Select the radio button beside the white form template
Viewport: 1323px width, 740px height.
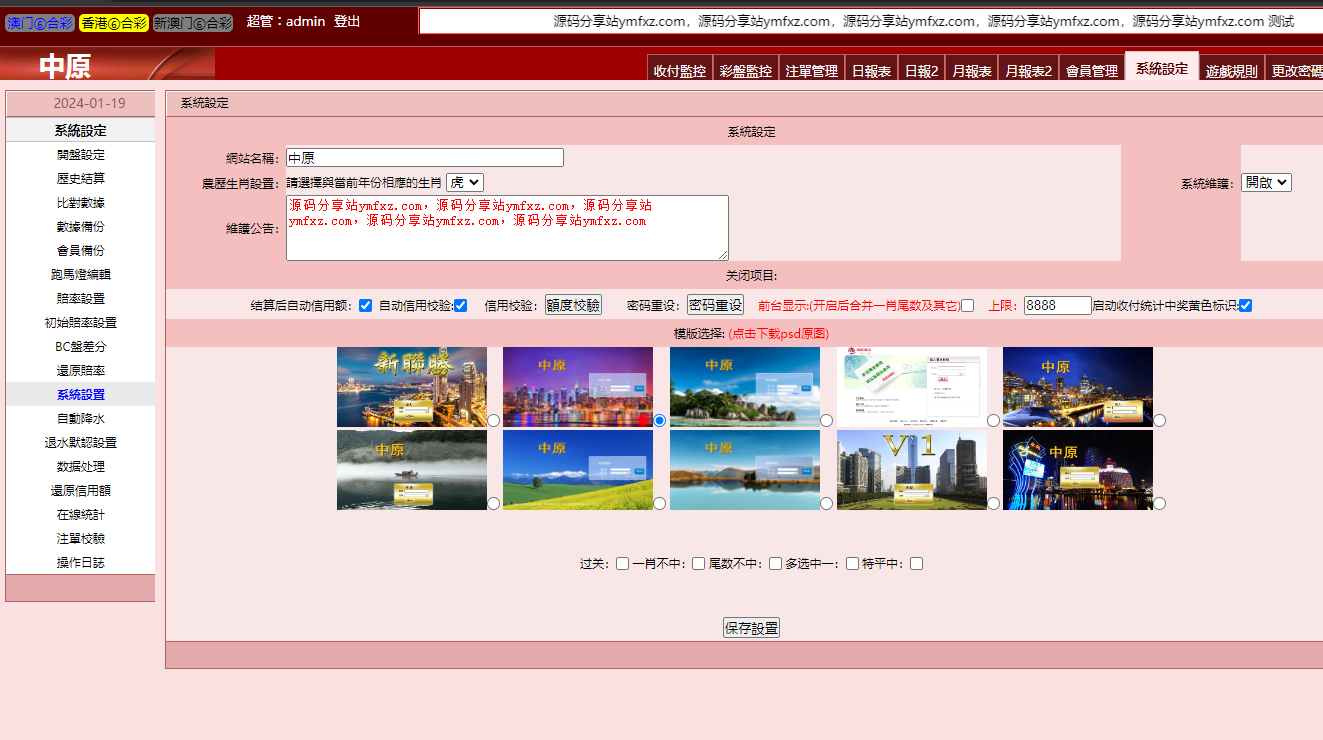click(993, 421)
